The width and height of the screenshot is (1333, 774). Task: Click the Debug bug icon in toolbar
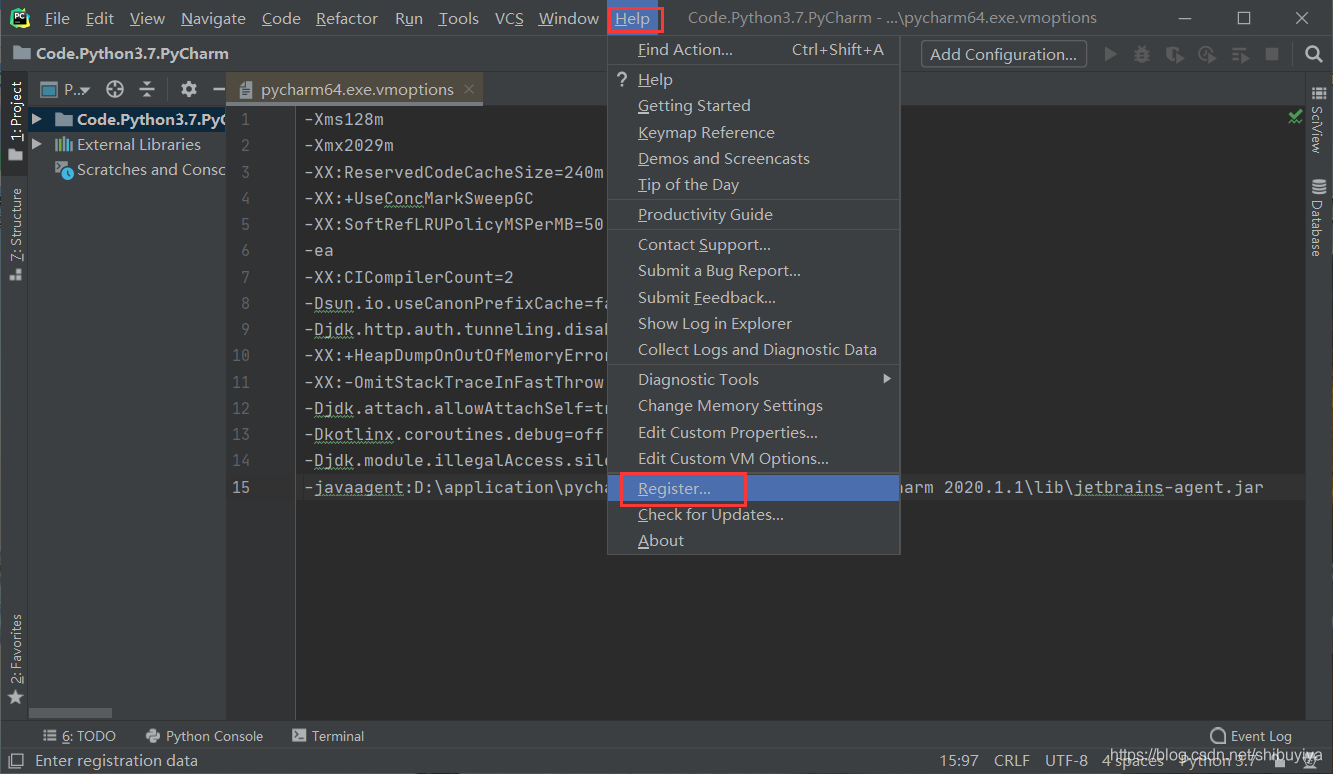click(x=1142, y=54)
